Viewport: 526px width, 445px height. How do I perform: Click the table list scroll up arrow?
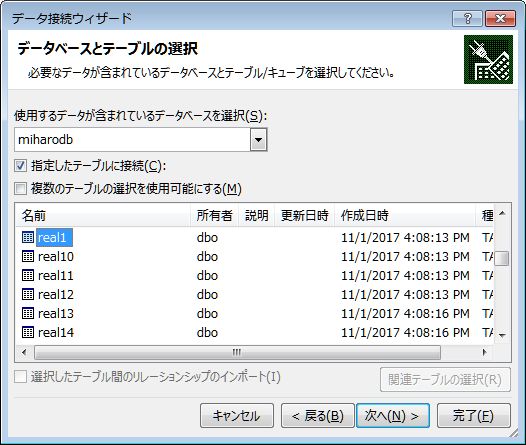(x=502, y=213)
